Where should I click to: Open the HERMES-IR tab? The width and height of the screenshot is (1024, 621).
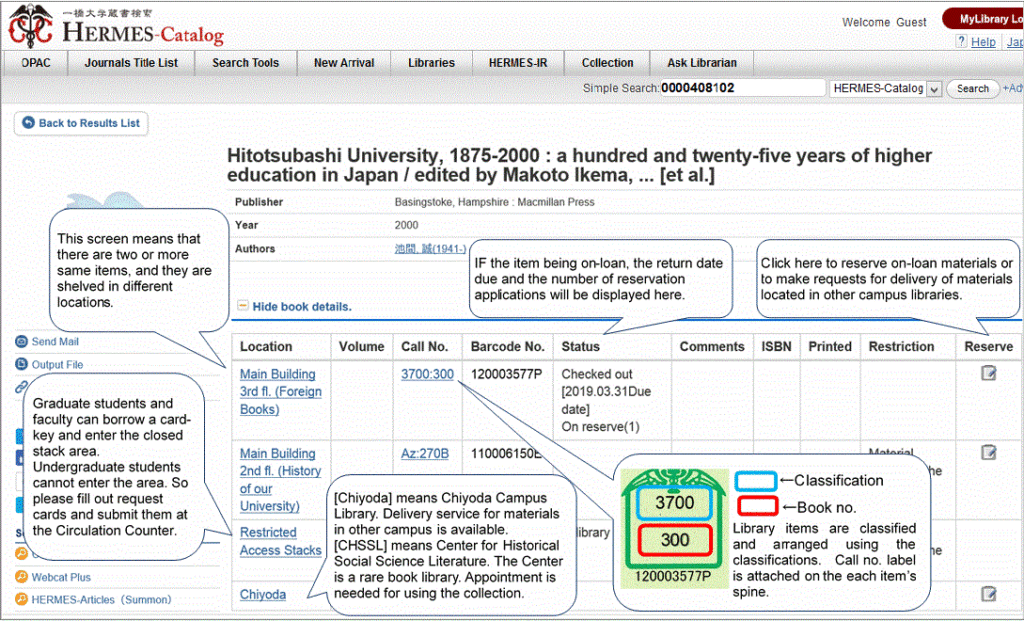(x=518, y=63)
